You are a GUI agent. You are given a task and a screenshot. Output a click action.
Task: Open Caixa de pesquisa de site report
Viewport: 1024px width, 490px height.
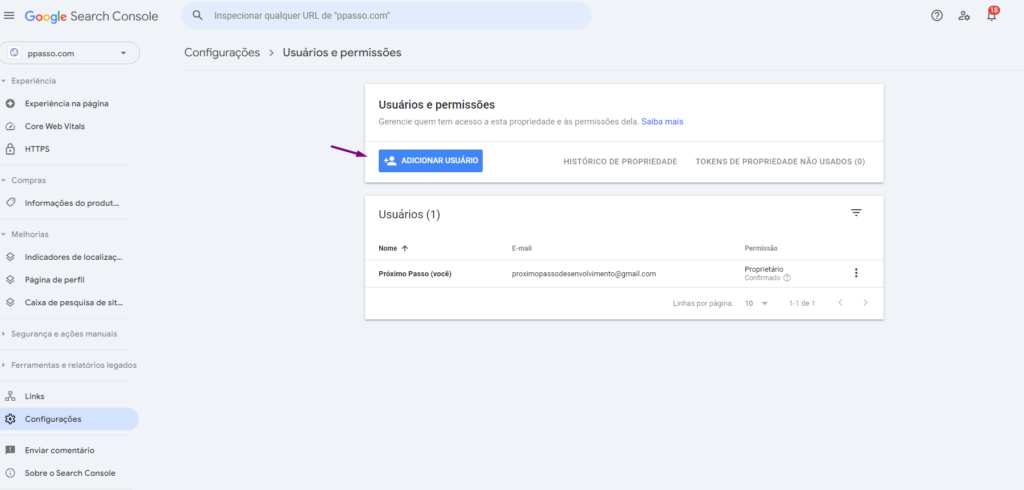click(x=74, y=302)
